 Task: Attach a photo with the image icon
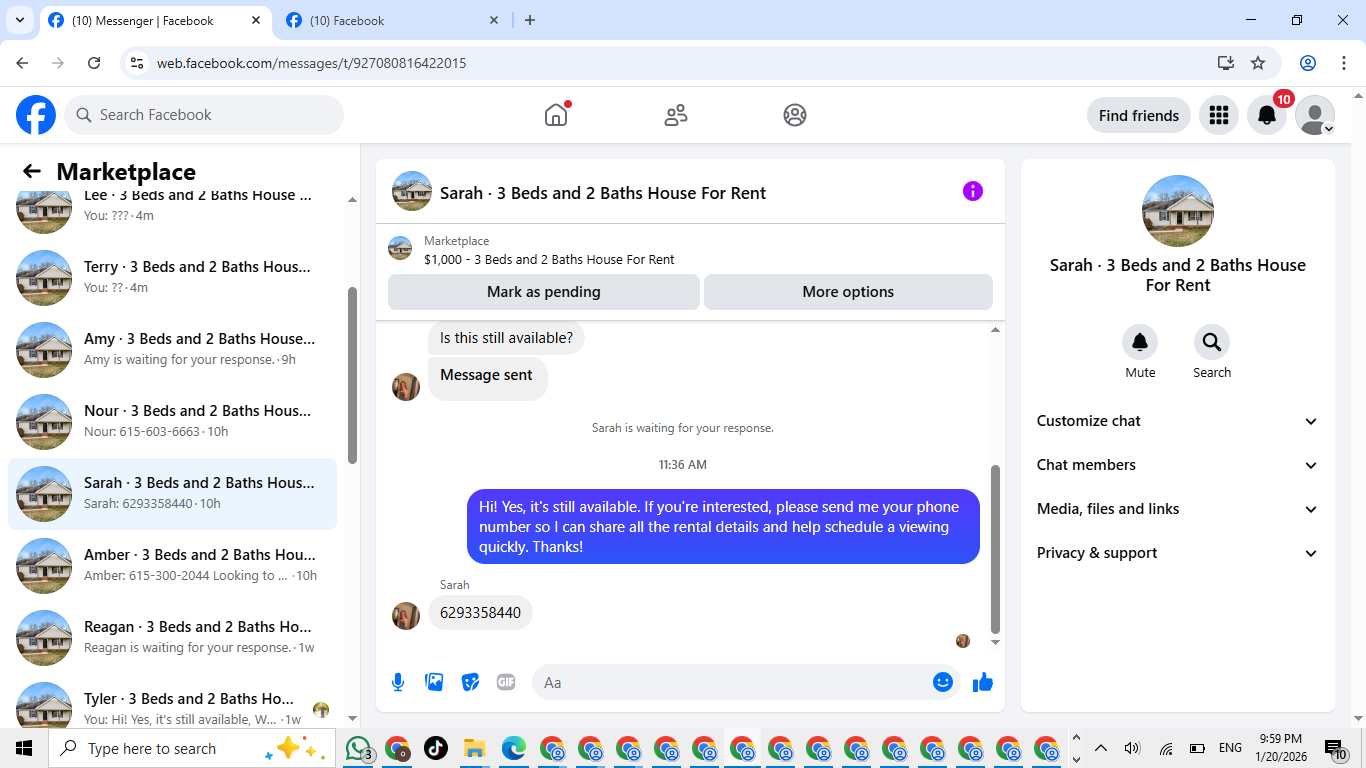(x=434, y=682)
